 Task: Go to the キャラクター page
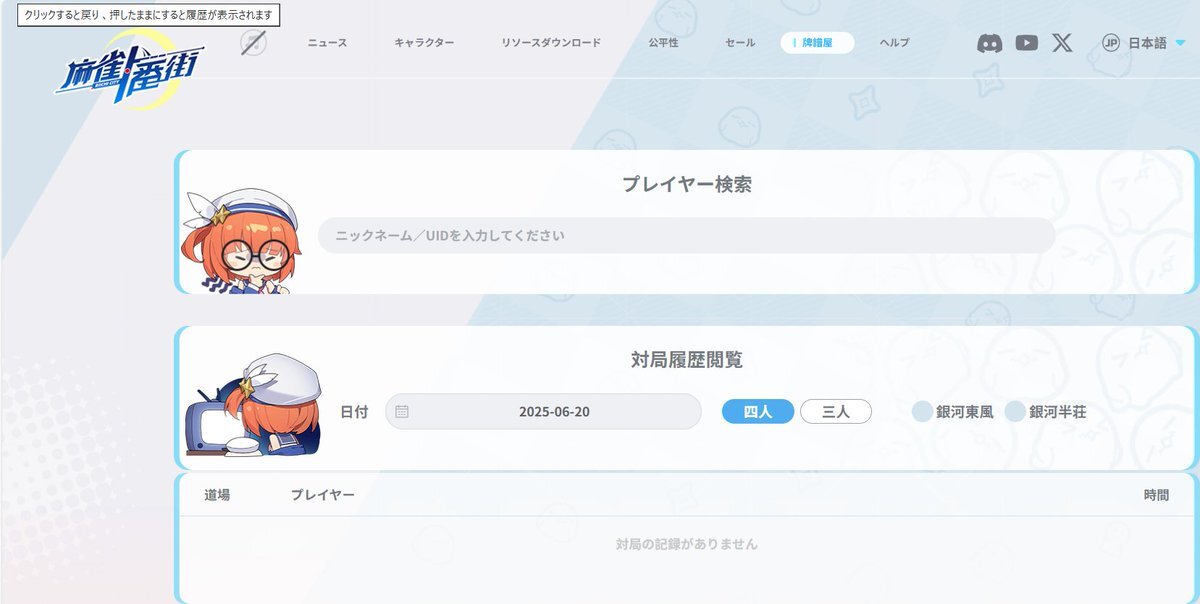[x=424, y=43]
